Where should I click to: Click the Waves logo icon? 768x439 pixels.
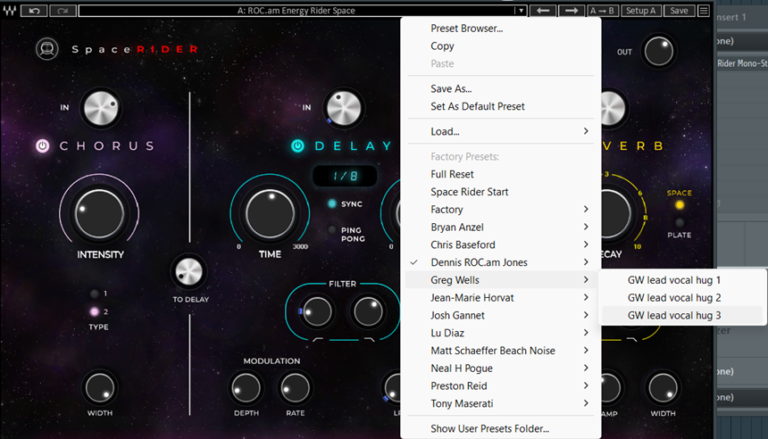9,10
